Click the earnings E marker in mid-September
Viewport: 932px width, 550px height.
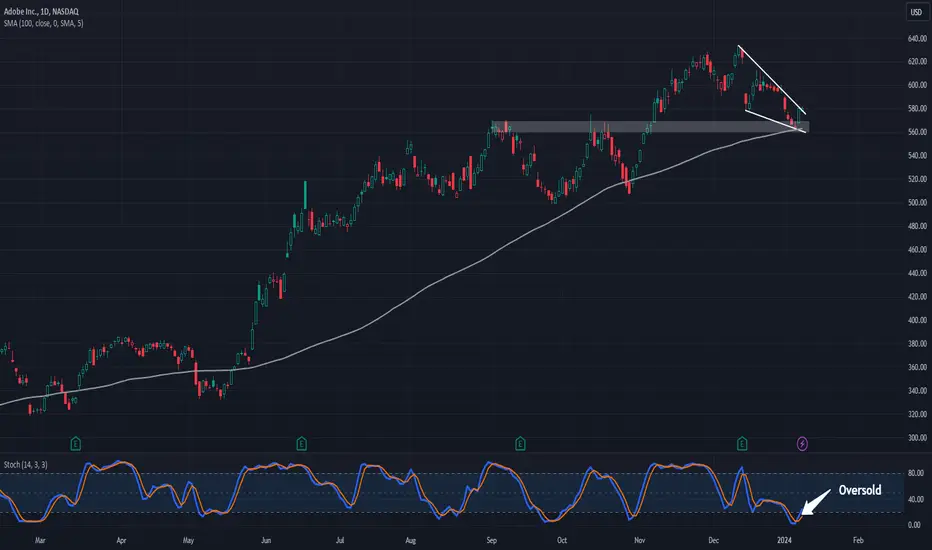click(x=520, y=444)
